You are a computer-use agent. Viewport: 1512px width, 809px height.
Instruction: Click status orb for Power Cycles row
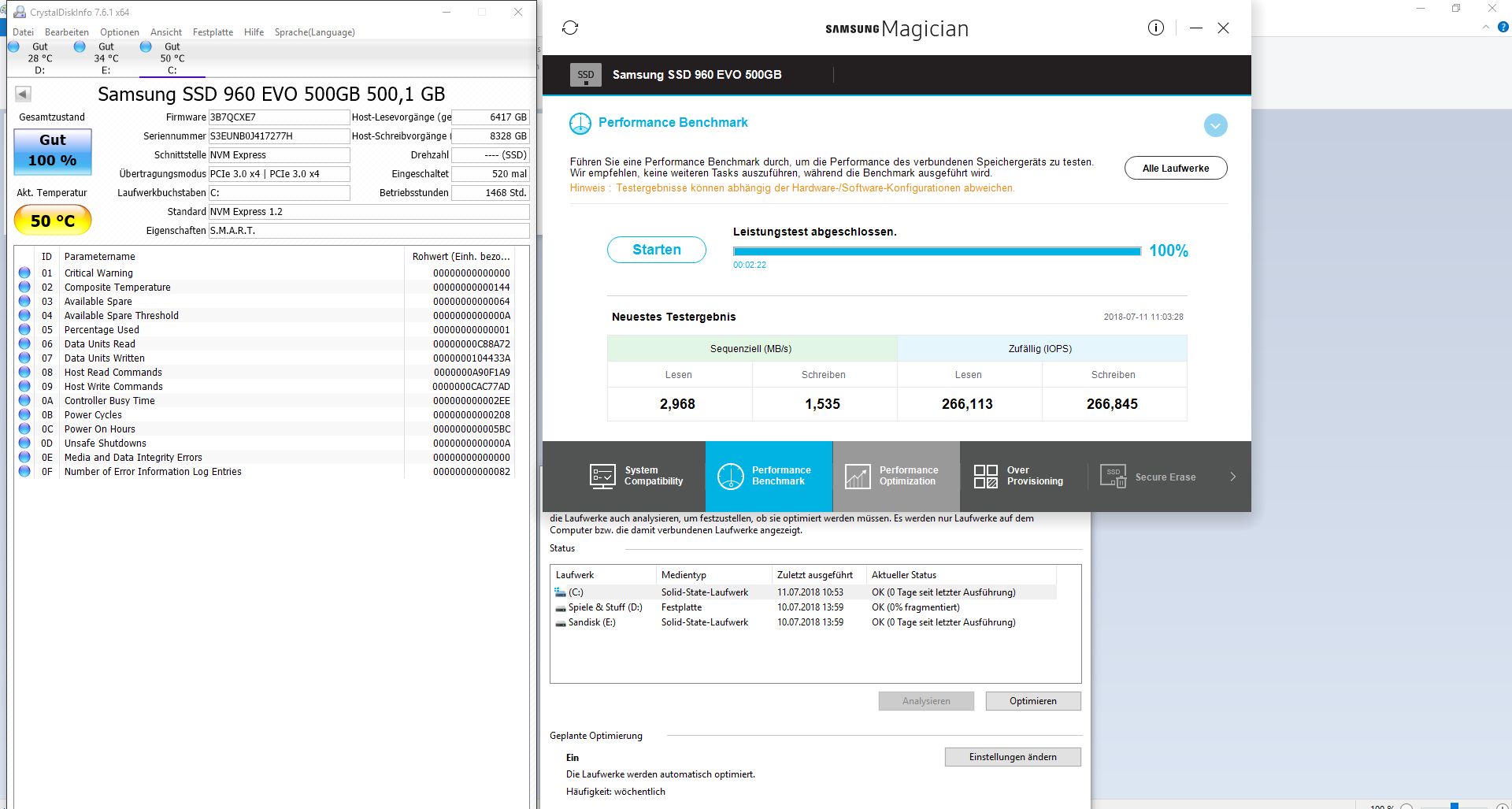(24, 415)
